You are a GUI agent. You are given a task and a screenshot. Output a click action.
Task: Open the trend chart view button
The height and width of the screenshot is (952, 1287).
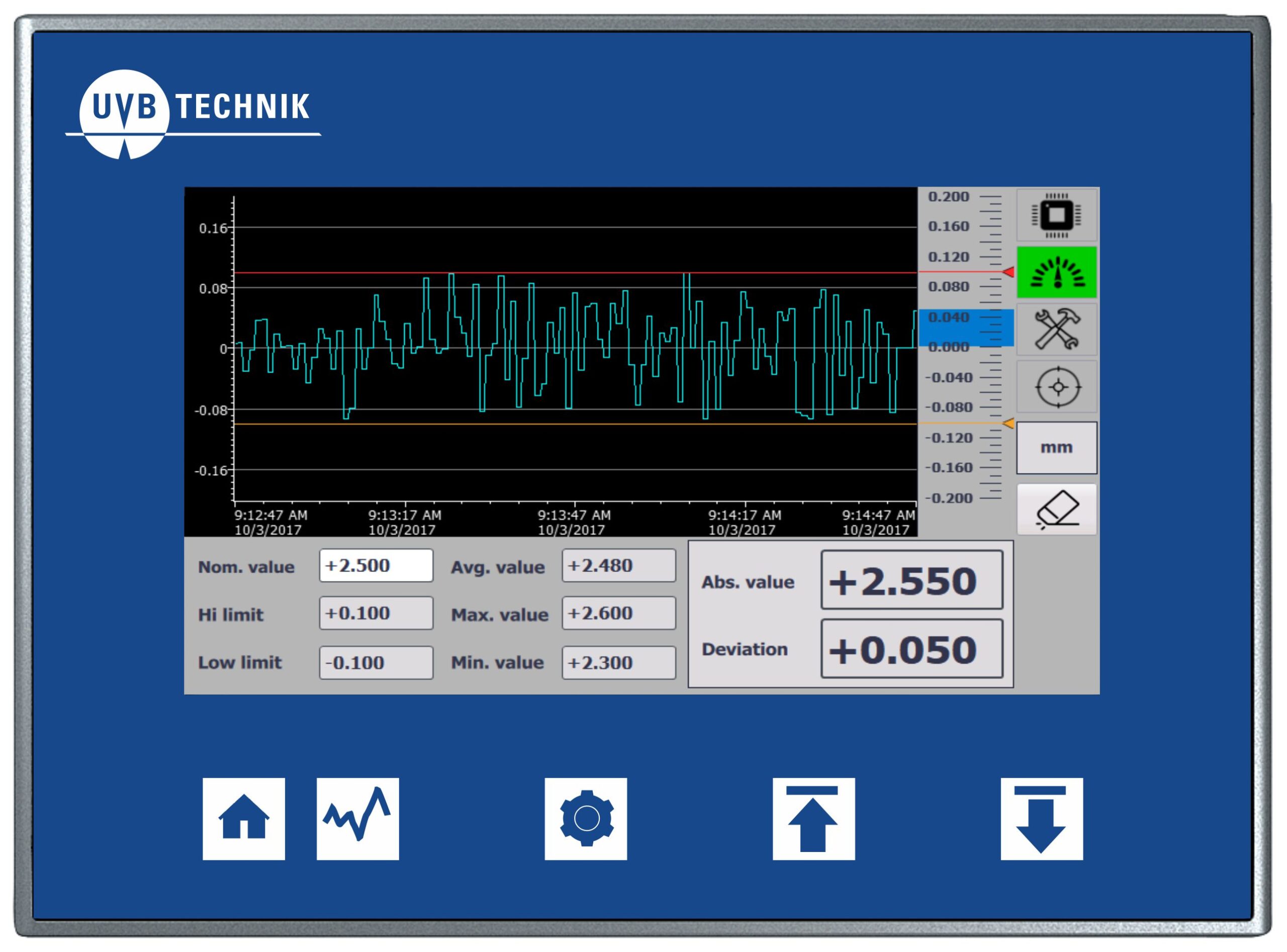(x=357, y=818)
